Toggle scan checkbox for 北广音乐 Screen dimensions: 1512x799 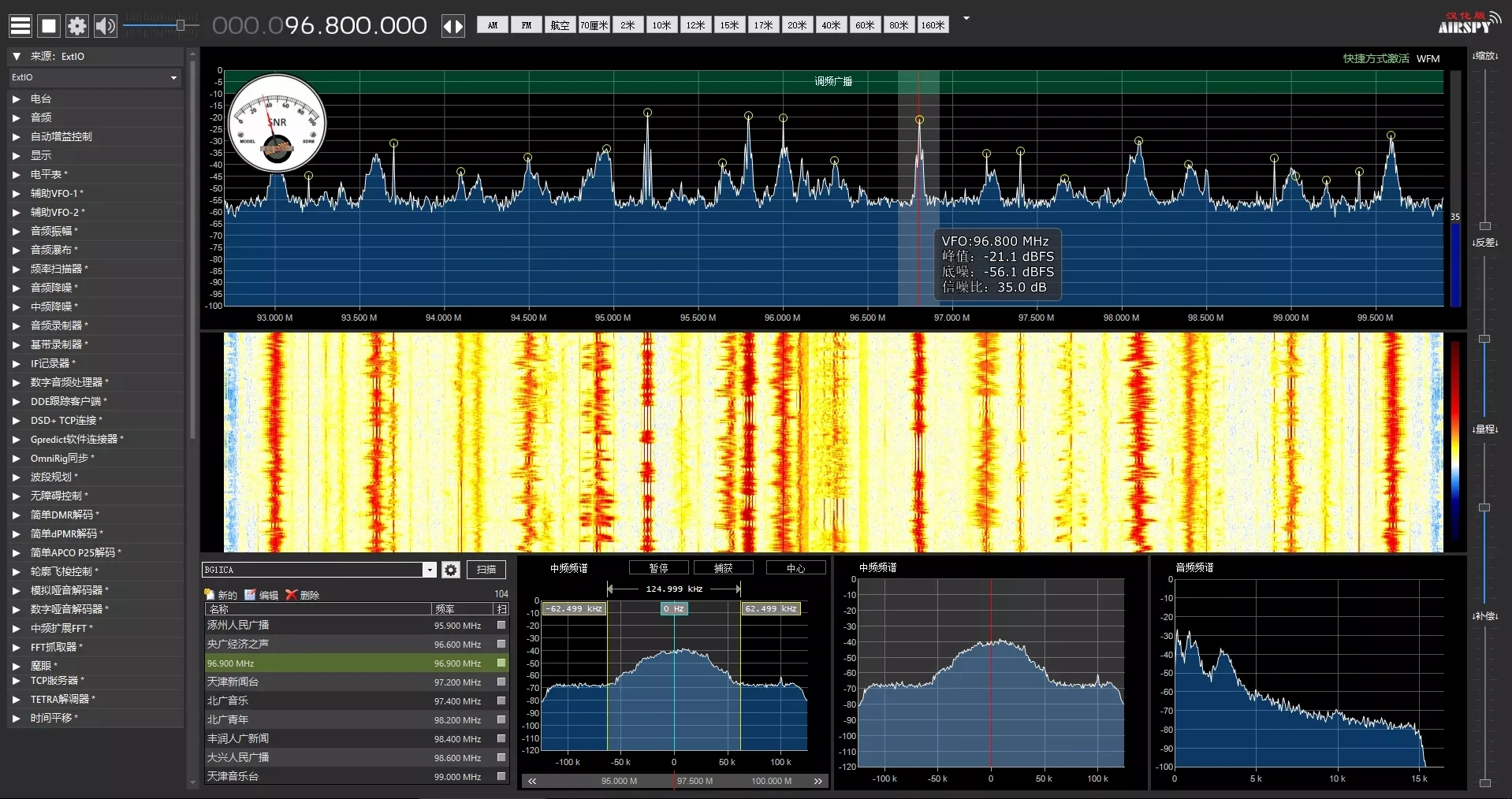(x=501, y=701)
